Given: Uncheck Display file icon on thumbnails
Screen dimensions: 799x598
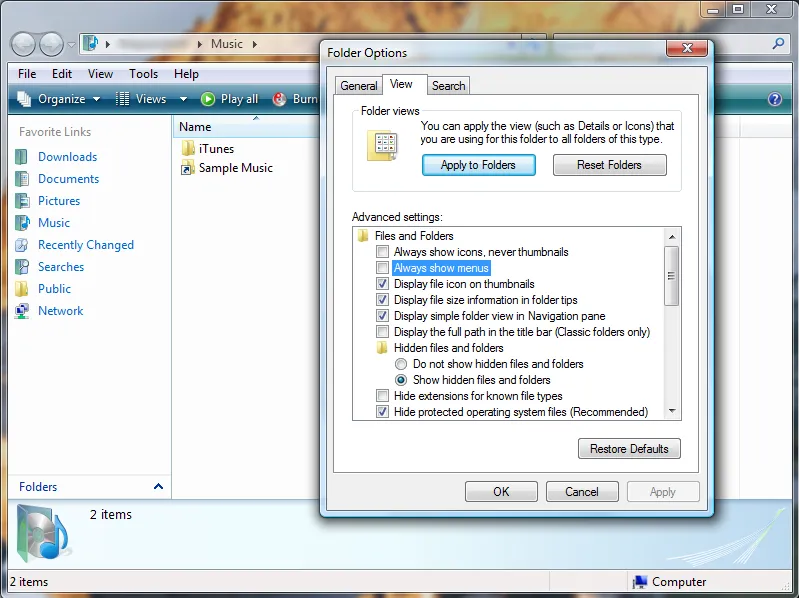Looking at the screenshot, I should [382, 284].
